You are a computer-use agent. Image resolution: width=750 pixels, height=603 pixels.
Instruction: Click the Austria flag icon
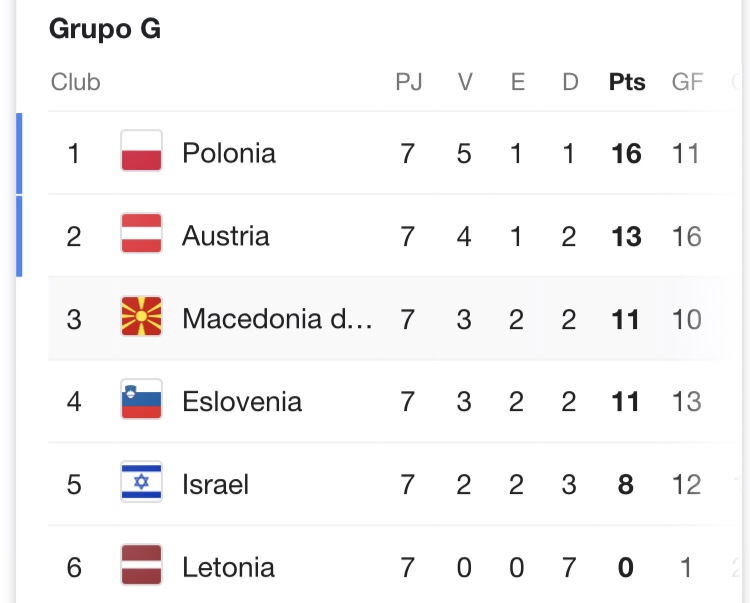pos(141,235)
